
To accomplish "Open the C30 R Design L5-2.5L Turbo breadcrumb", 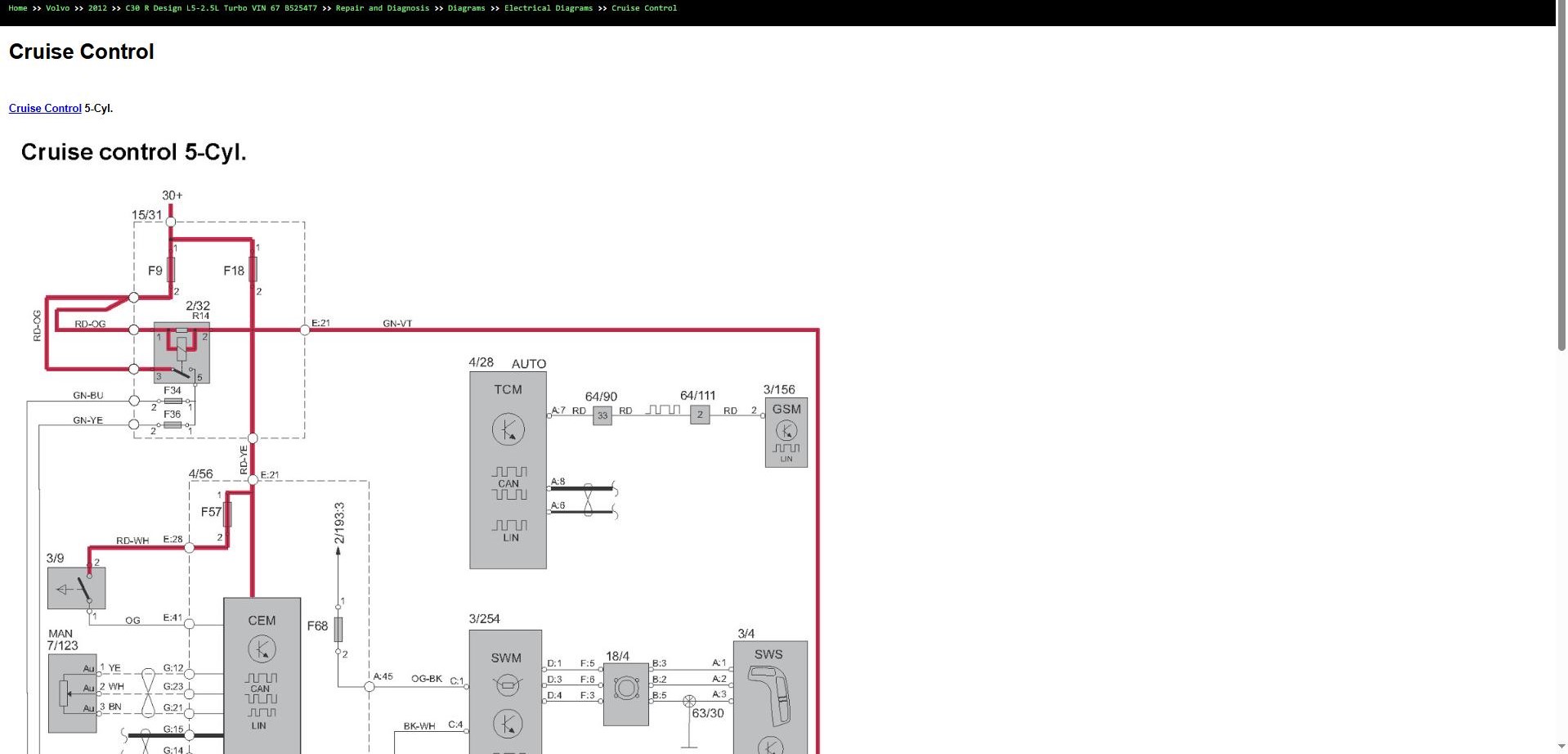I will click(x=221, y=8).
